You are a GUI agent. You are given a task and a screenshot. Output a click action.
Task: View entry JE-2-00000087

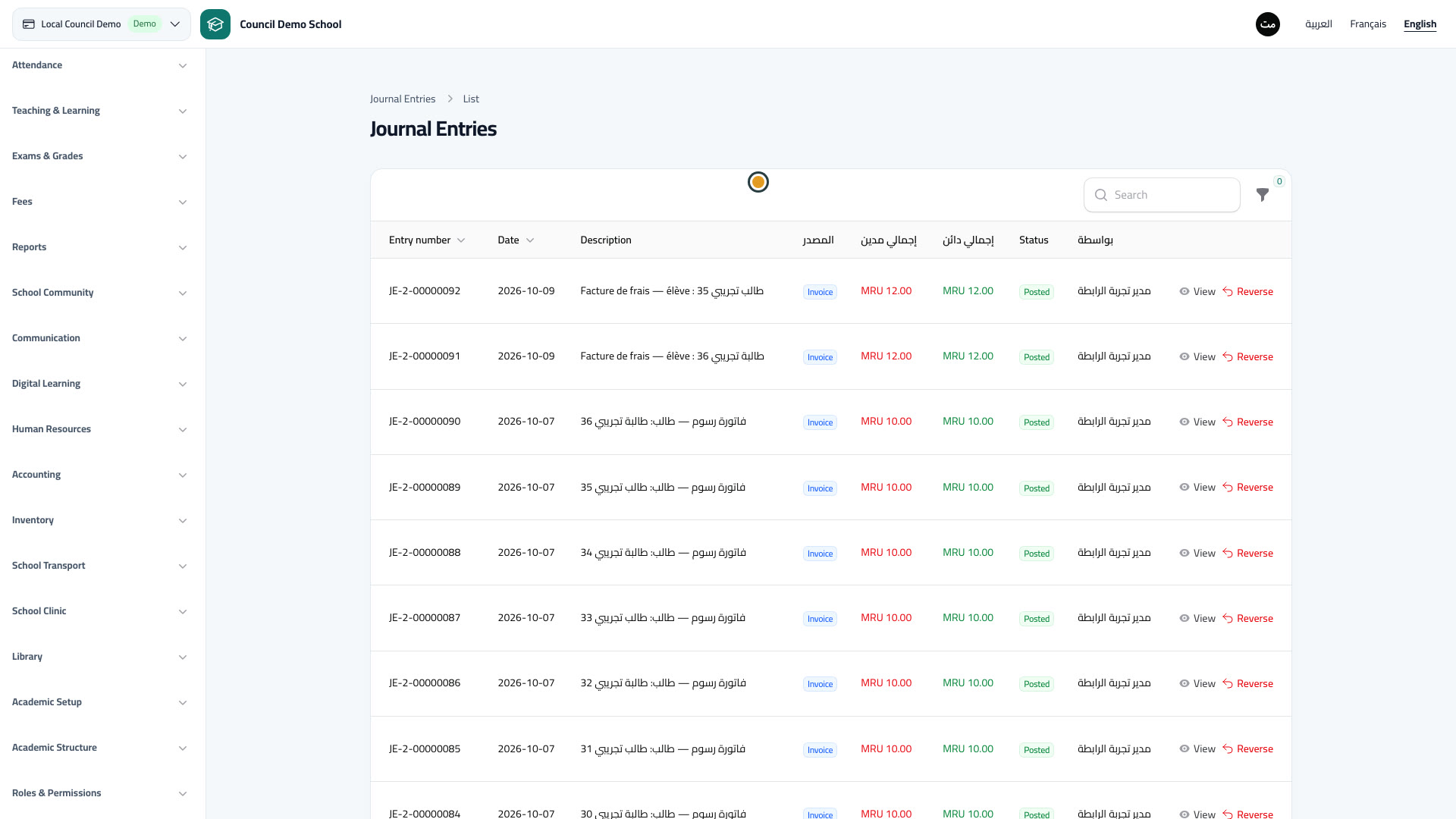tap(1197, 618)
